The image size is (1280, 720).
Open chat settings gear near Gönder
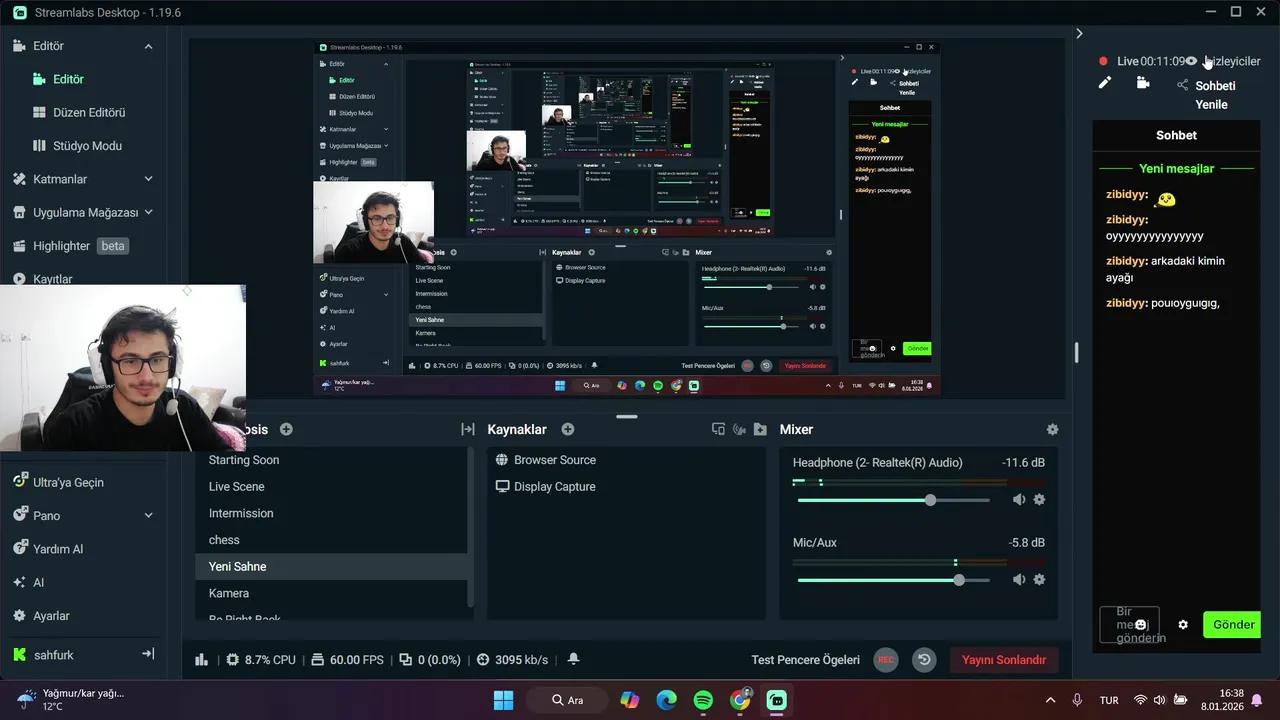1183,624
